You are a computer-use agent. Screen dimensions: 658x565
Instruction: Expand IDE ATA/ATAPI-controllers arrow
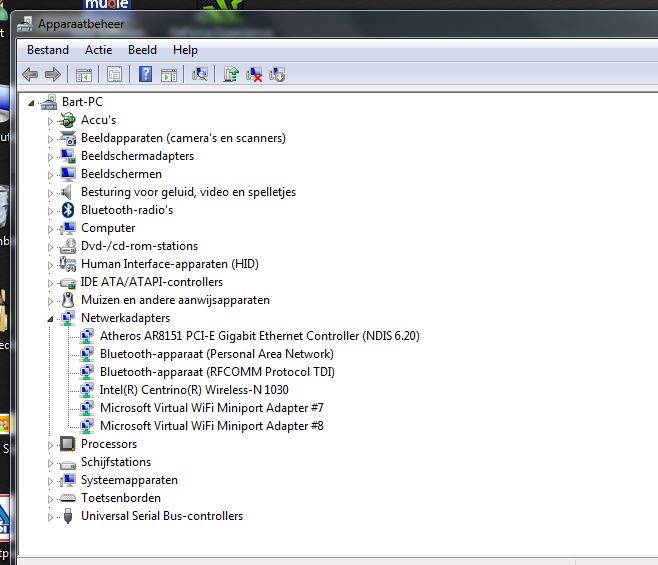[x=50, y=283]
